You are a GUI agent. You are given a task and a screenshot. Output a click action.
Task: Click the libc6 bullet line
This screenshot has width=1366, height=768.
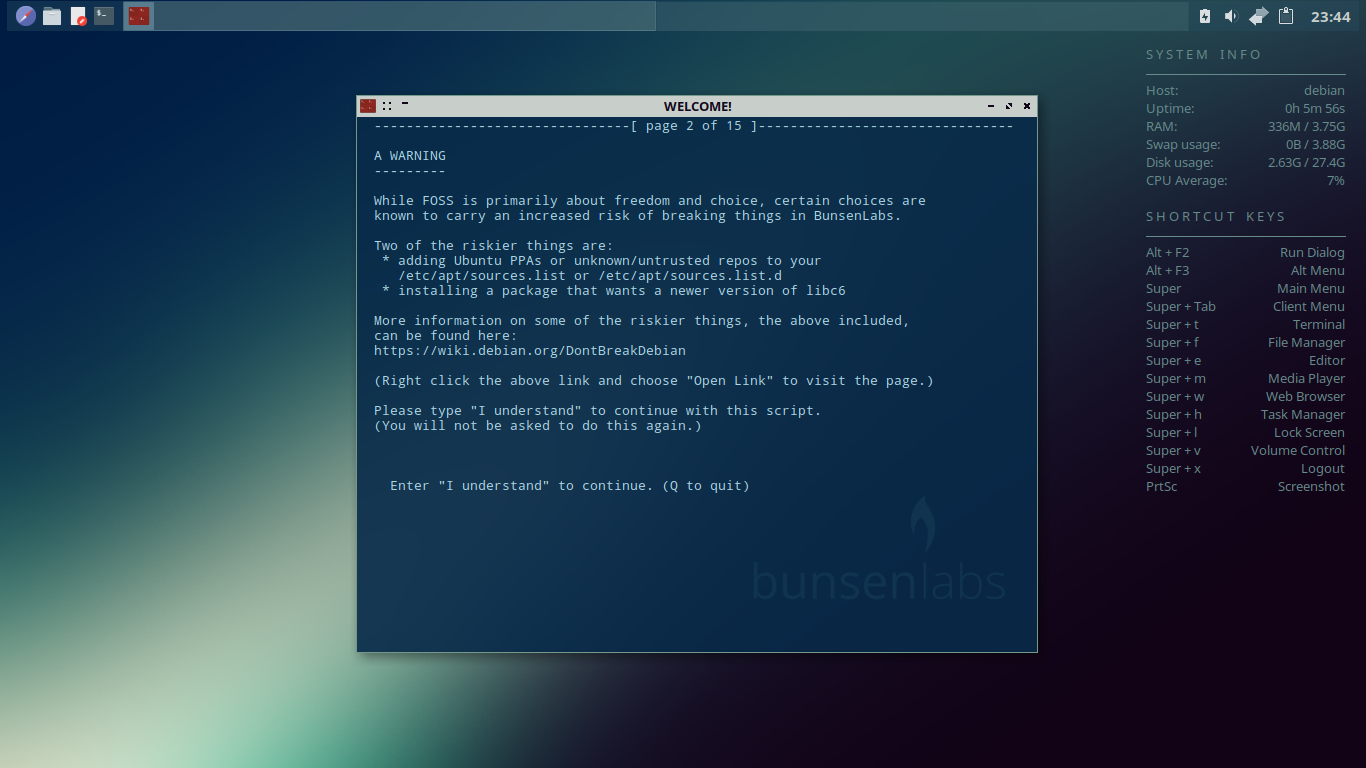(614, 291)
